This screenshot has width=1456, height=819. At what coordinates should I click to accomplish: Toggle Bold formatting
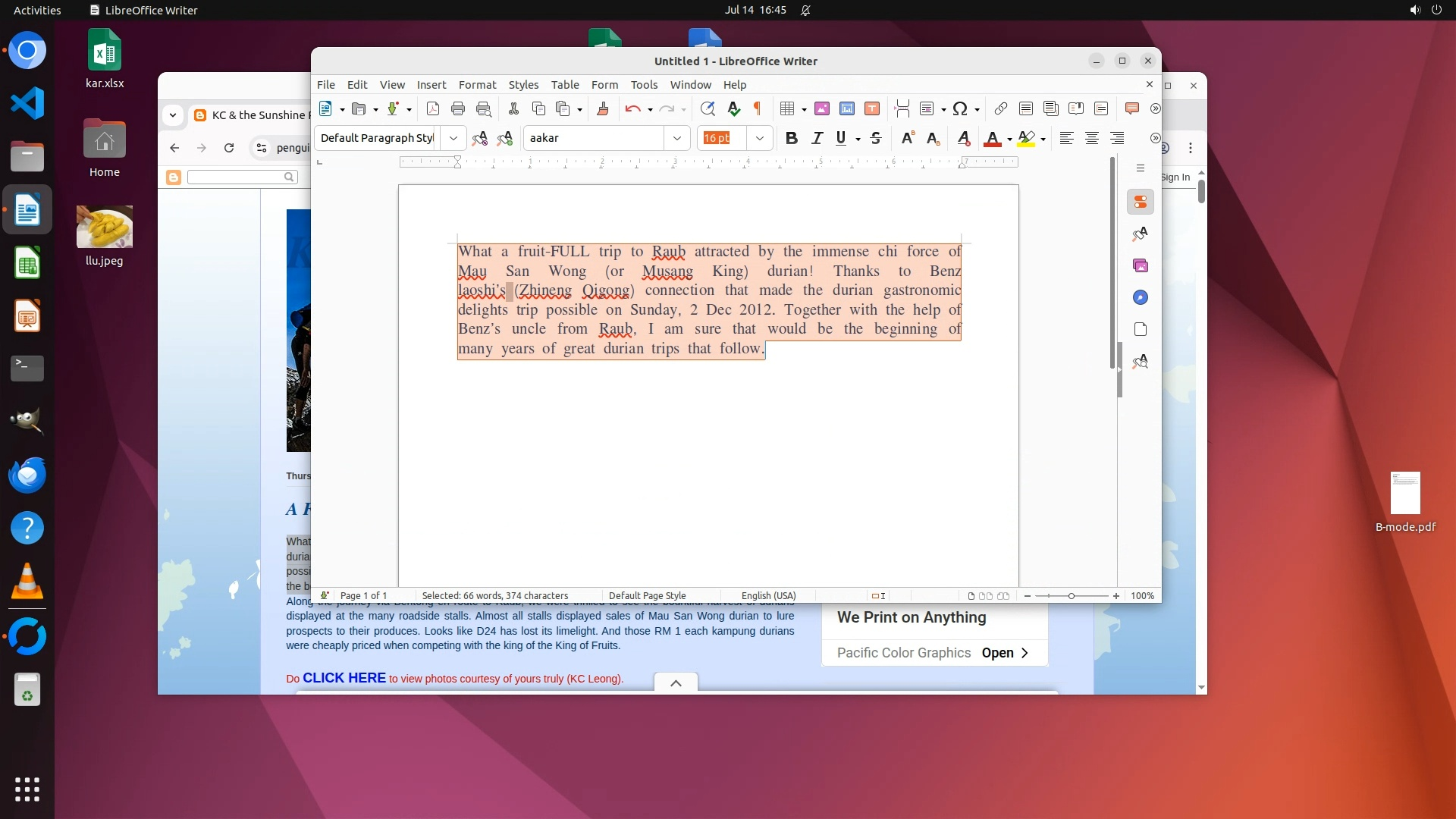(792, 138)
